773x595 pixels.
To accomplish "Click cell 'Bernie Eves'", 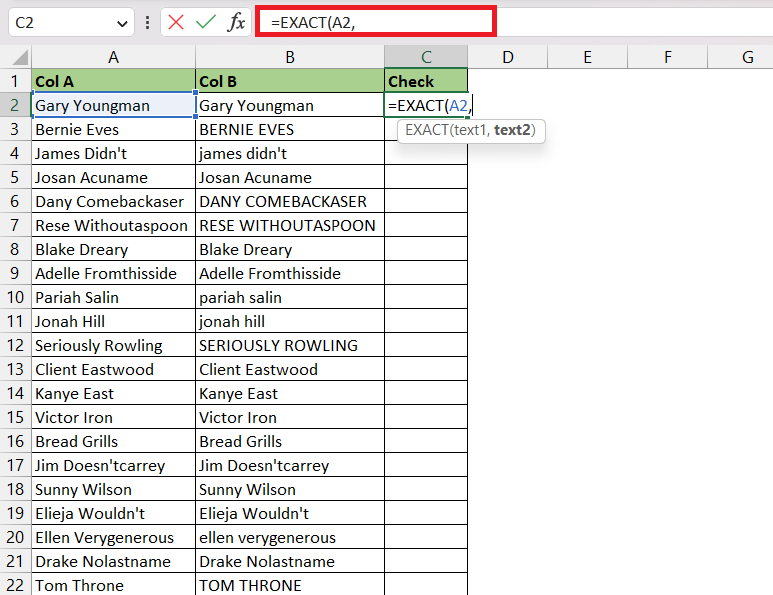I will click(113, 129).
